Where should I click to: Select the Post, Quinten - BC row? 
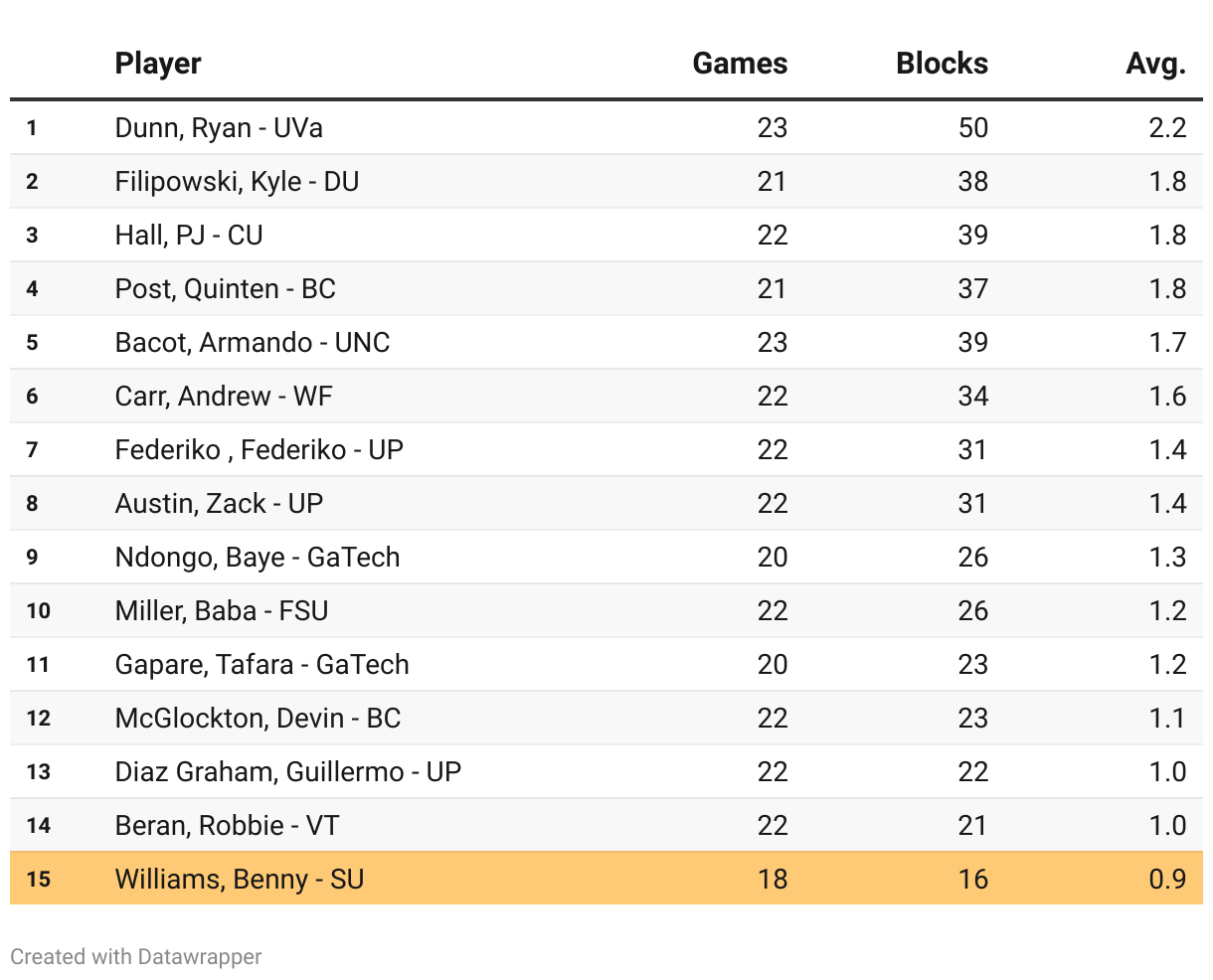606,288
